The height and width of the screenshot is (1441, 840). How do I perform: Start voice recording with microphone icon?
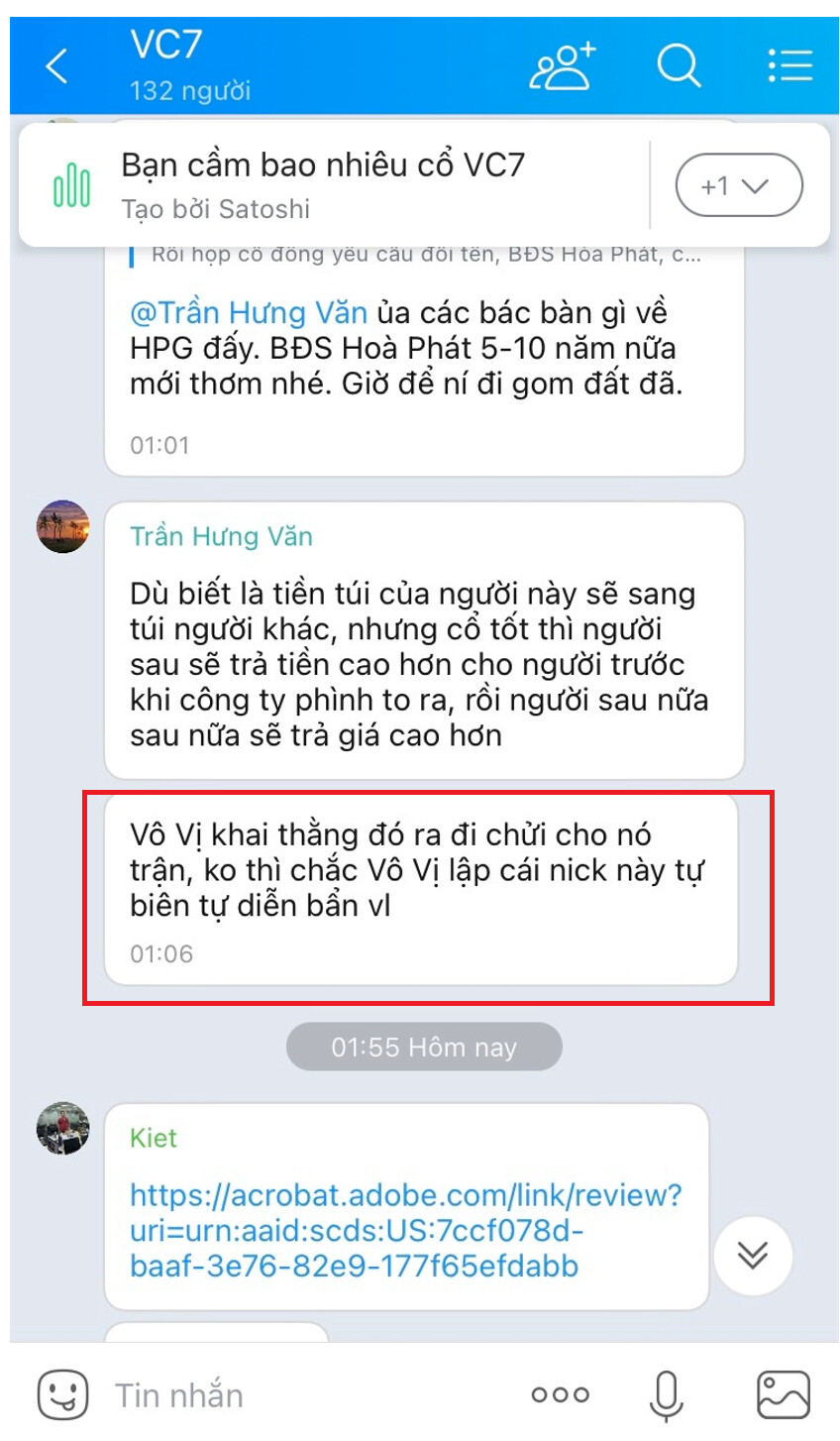pos(667,1395)
